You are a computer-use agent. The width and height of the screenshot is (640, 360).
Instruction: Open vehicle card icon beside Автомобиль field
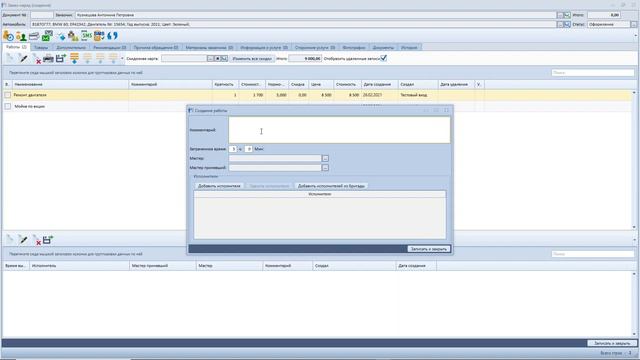(567, 24)
